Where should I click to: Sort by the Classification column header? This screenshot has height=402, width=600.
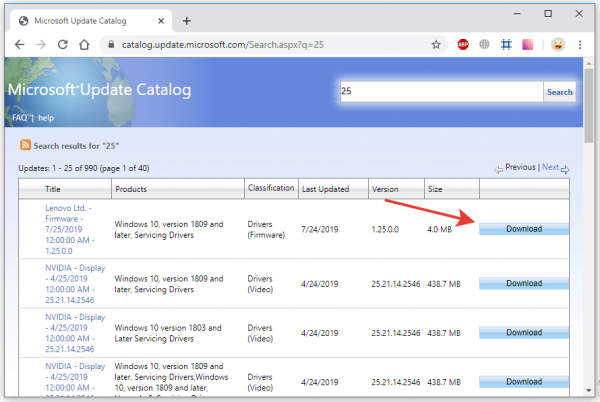(x=271, y=188)
